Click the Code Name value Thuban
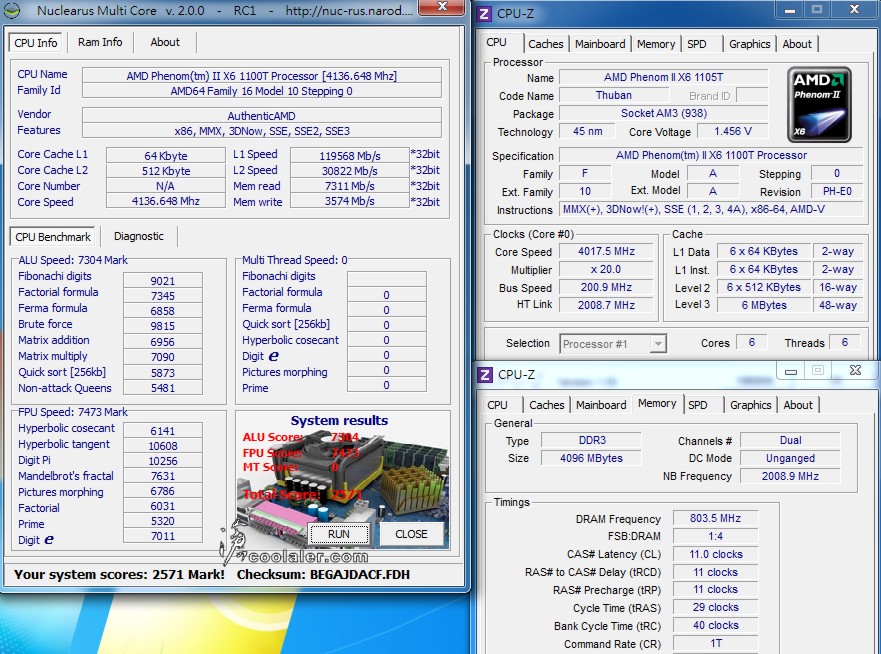Viewport: 881px width, 654px height. coord(614,96)
